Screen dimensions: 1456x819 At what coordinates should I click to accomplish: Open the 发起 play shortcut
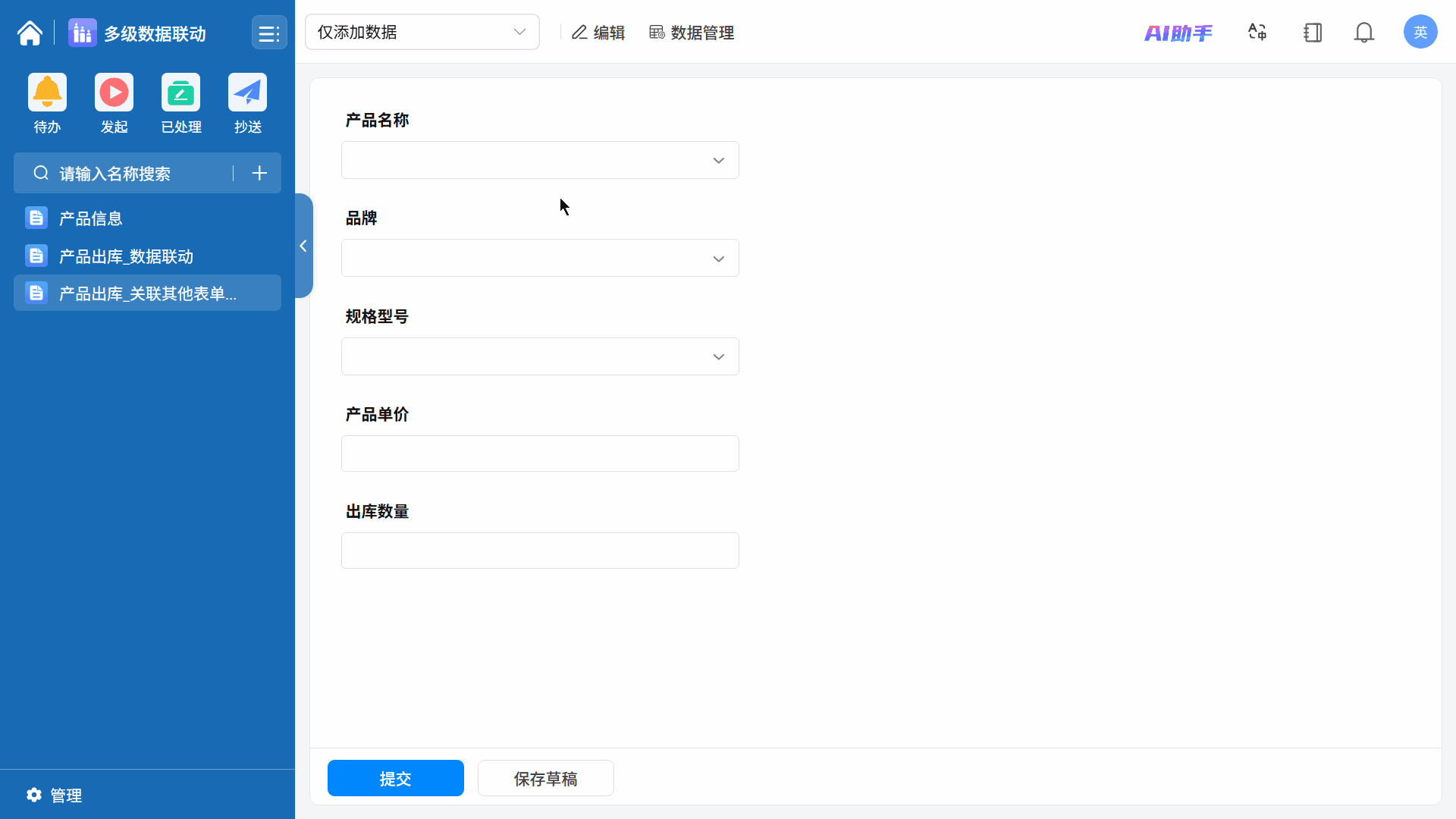click(114, 93)
